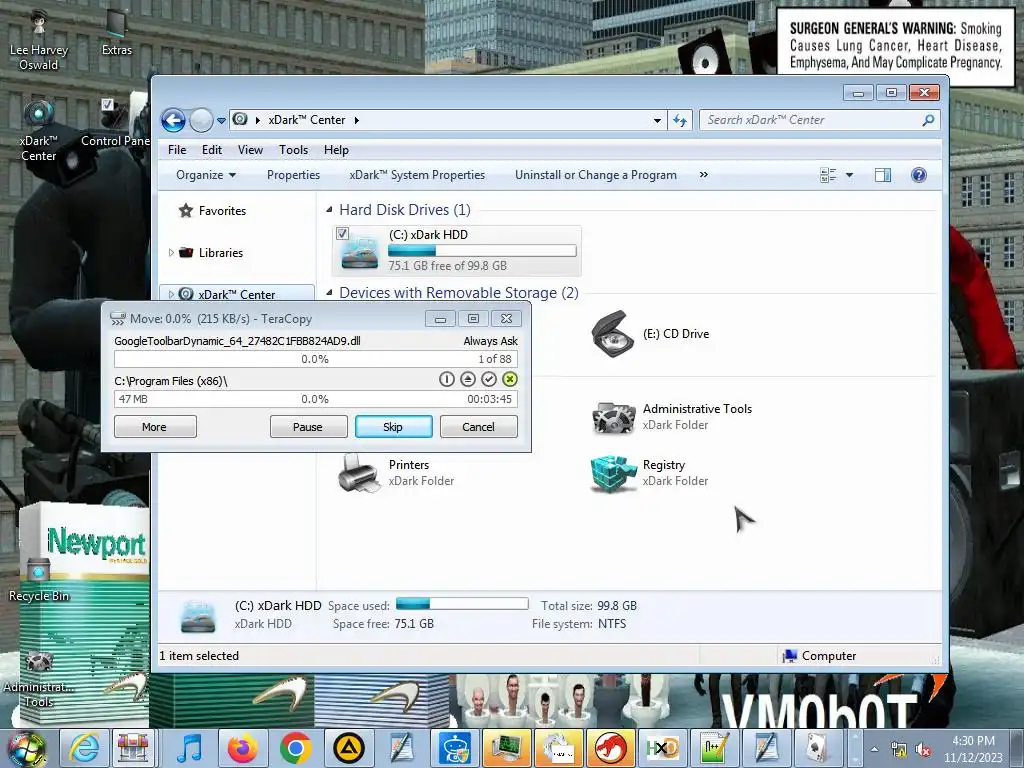This screenshot has height=768, width=1024.
Task: Open the Organize dropdown
Action: coord(206,175)
